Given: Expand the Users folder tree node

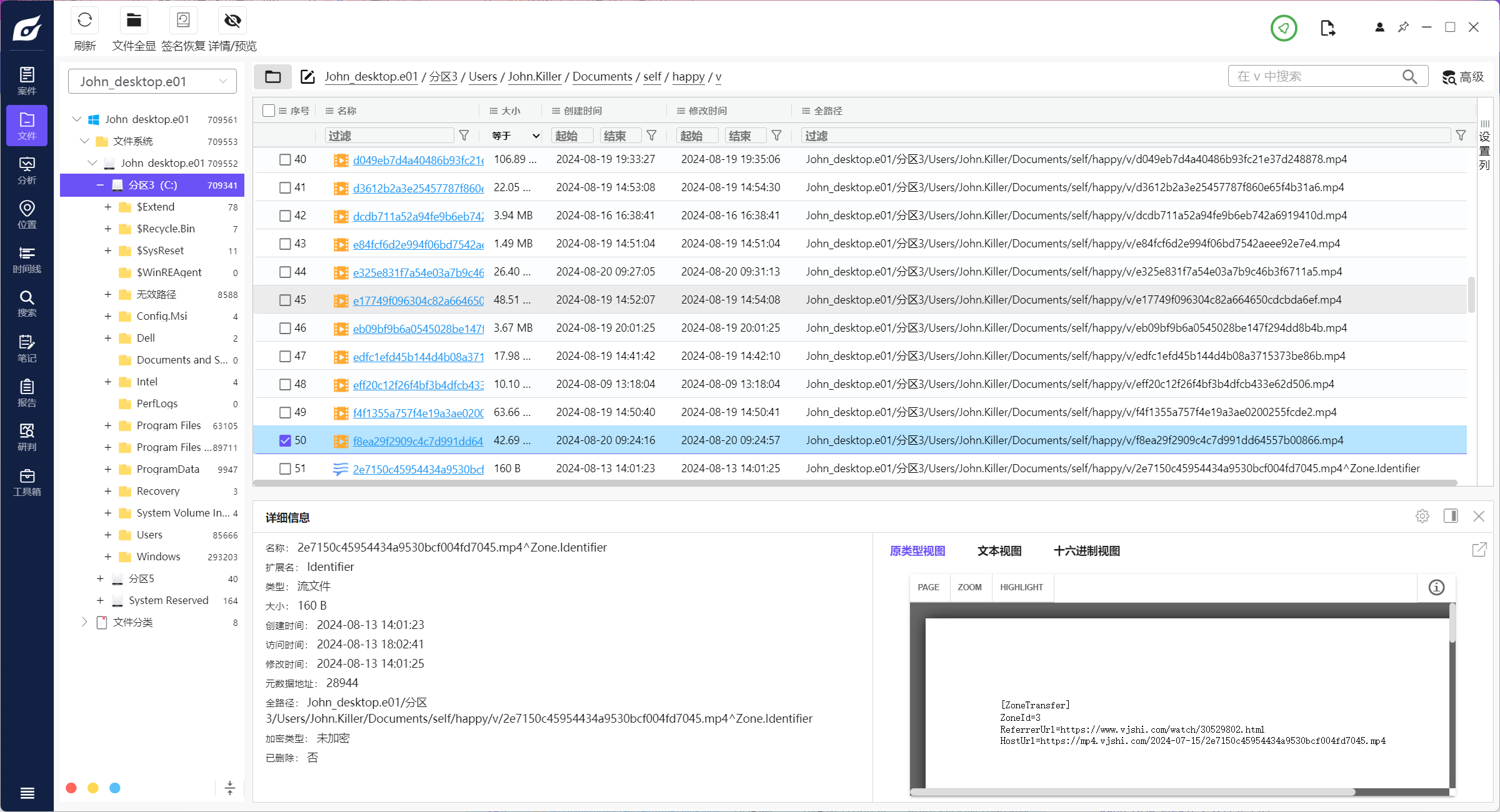Looking at the screenshot, I should point(107,535).
